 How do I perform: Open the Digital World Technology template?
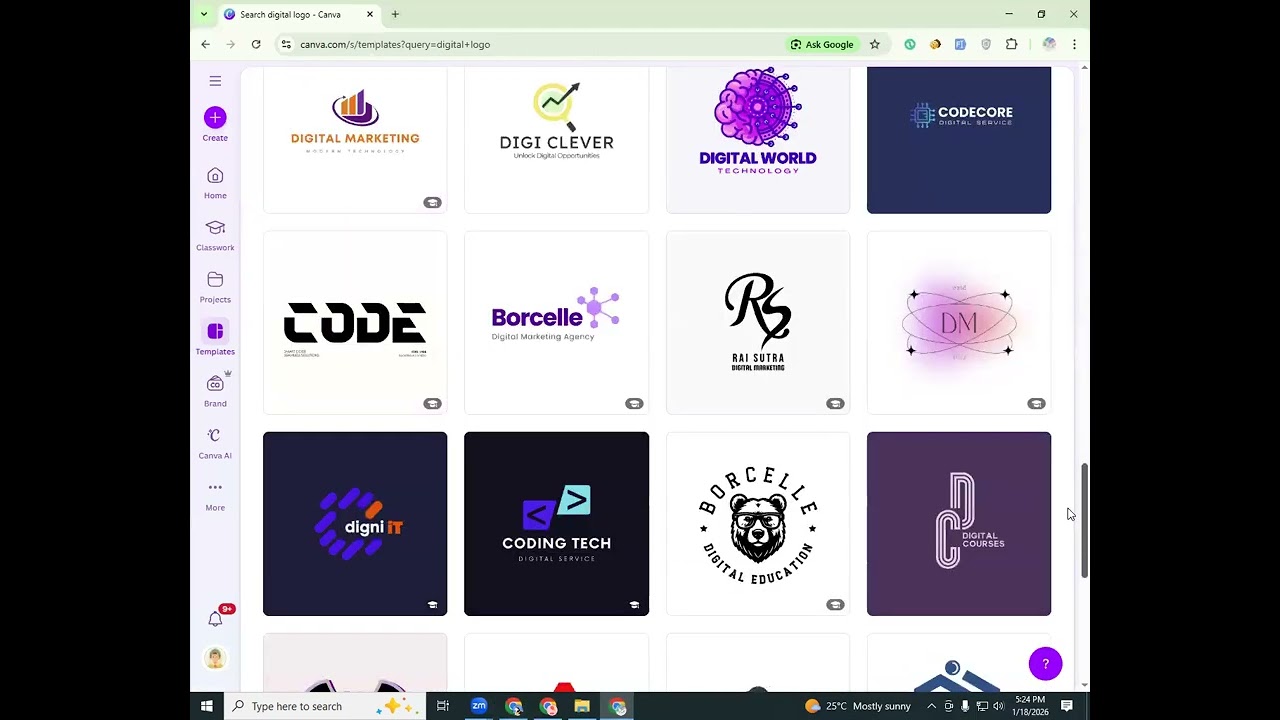(758, 140)
